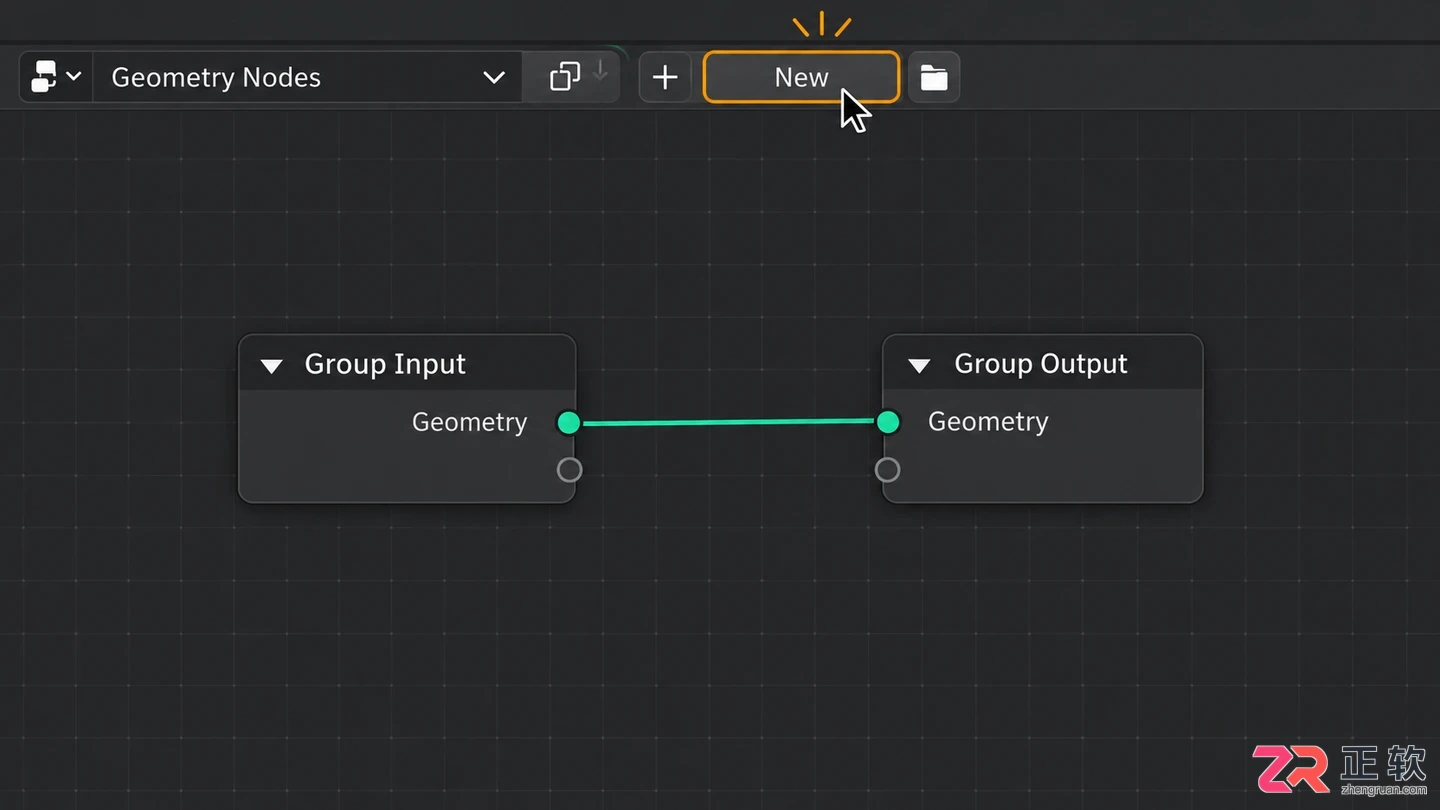The image size is (1440, 810).
Task: Click the duplicate node tree icon
Action: point(565,77)
